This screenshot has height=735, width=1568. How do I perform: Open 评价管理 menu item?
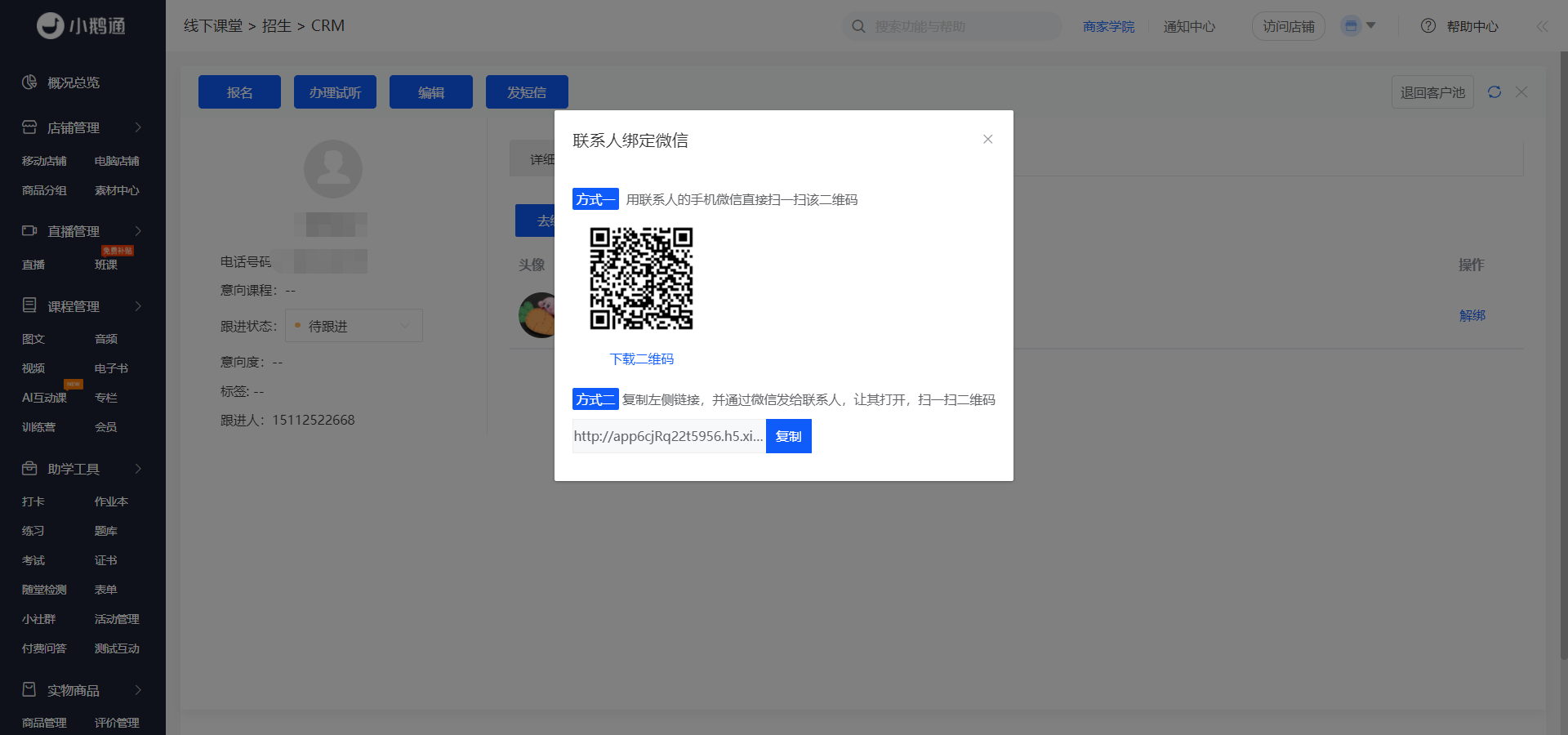click(117, 723)
